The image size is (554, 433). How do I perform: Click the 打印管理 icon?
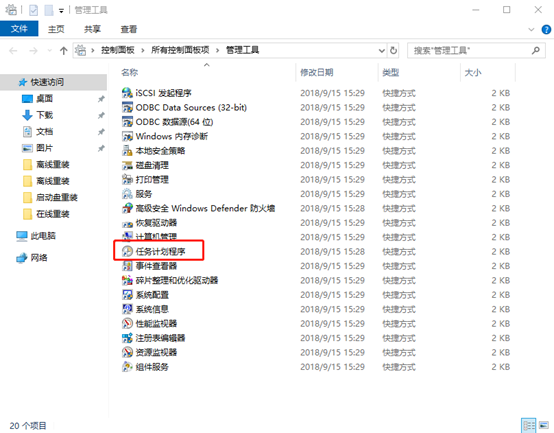[x=127, y=179]
